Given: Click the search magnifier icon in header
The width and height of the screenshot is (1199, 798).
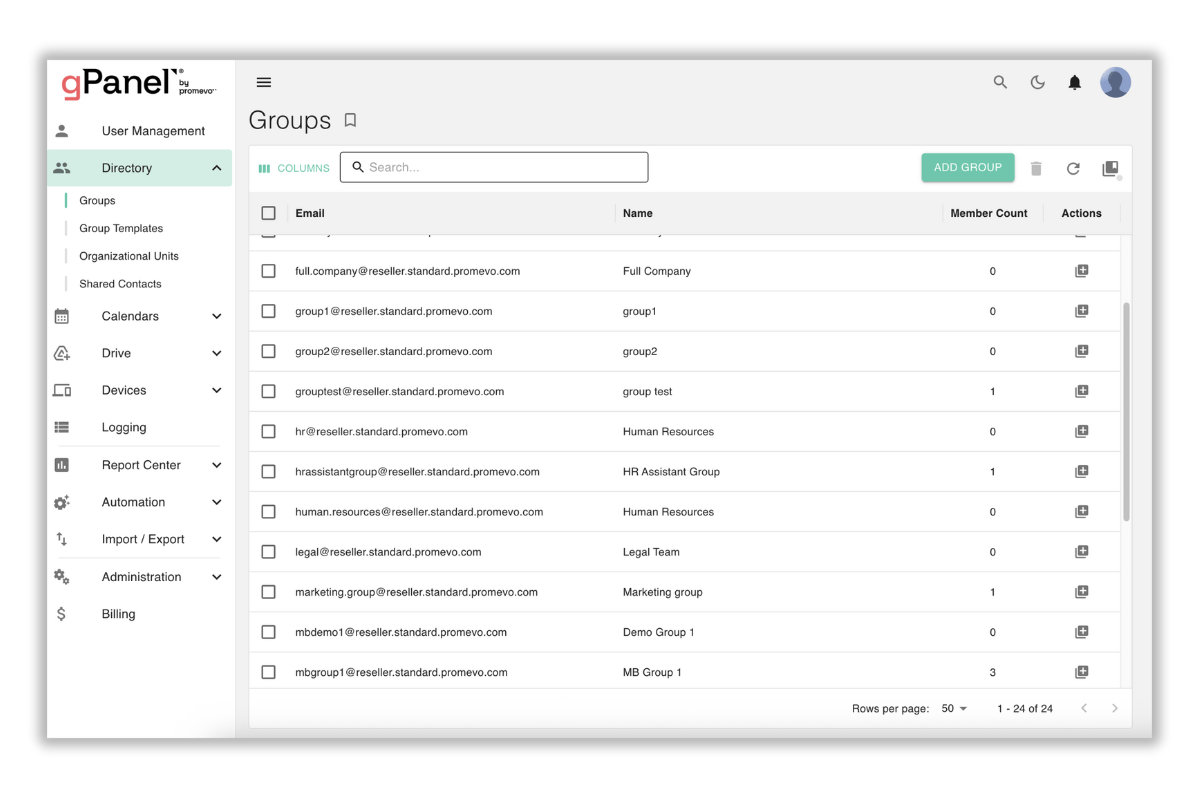Looking at the screenshot, I should tap(1000, 82).
